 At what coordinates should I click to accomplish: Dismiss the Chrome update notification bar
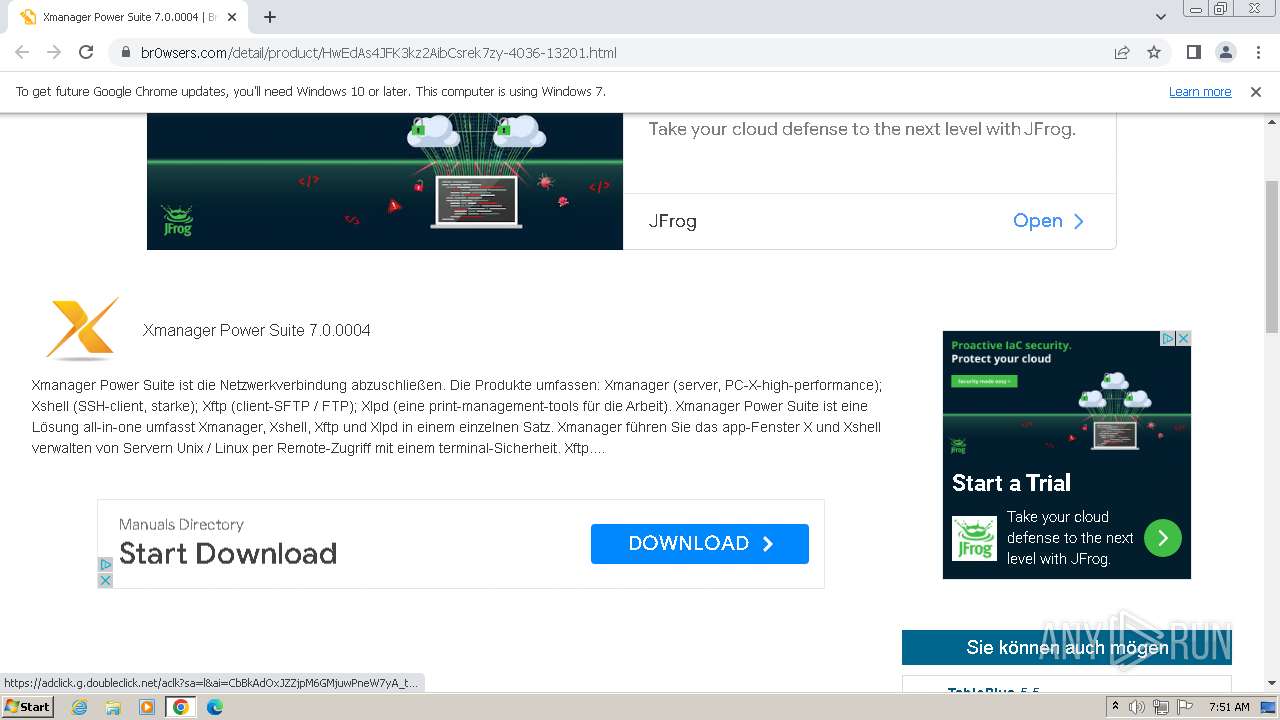tap(1256, 92)
